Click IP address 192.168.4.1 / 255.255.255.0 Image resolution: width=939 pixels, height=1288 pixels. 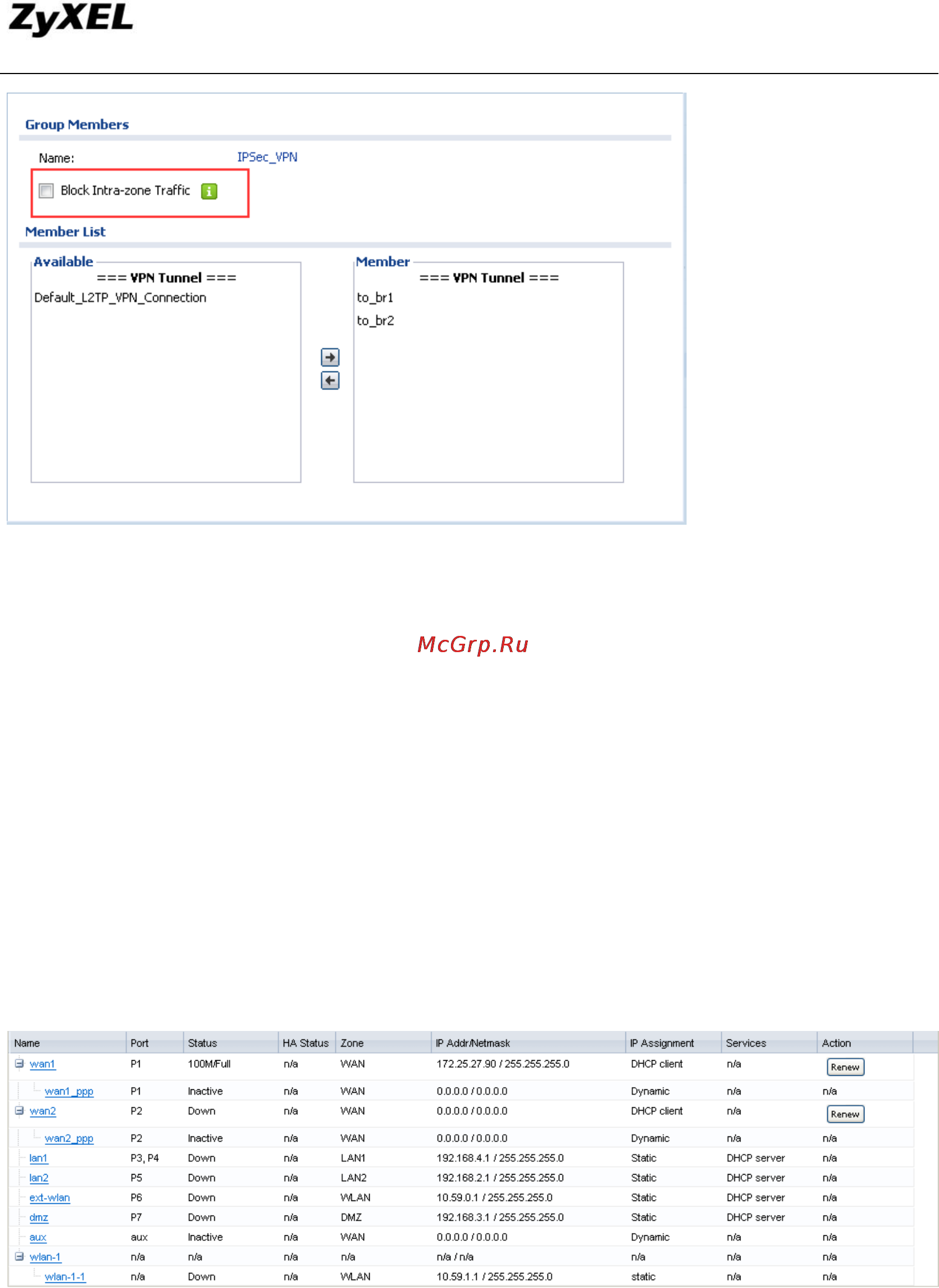point(500,1158)
